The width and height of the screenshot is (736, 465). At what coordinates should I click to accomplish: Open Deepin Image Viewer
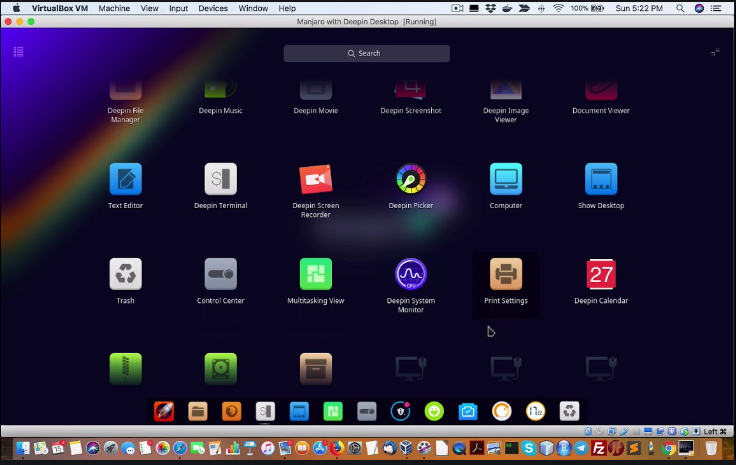click(x=506, y=91)
